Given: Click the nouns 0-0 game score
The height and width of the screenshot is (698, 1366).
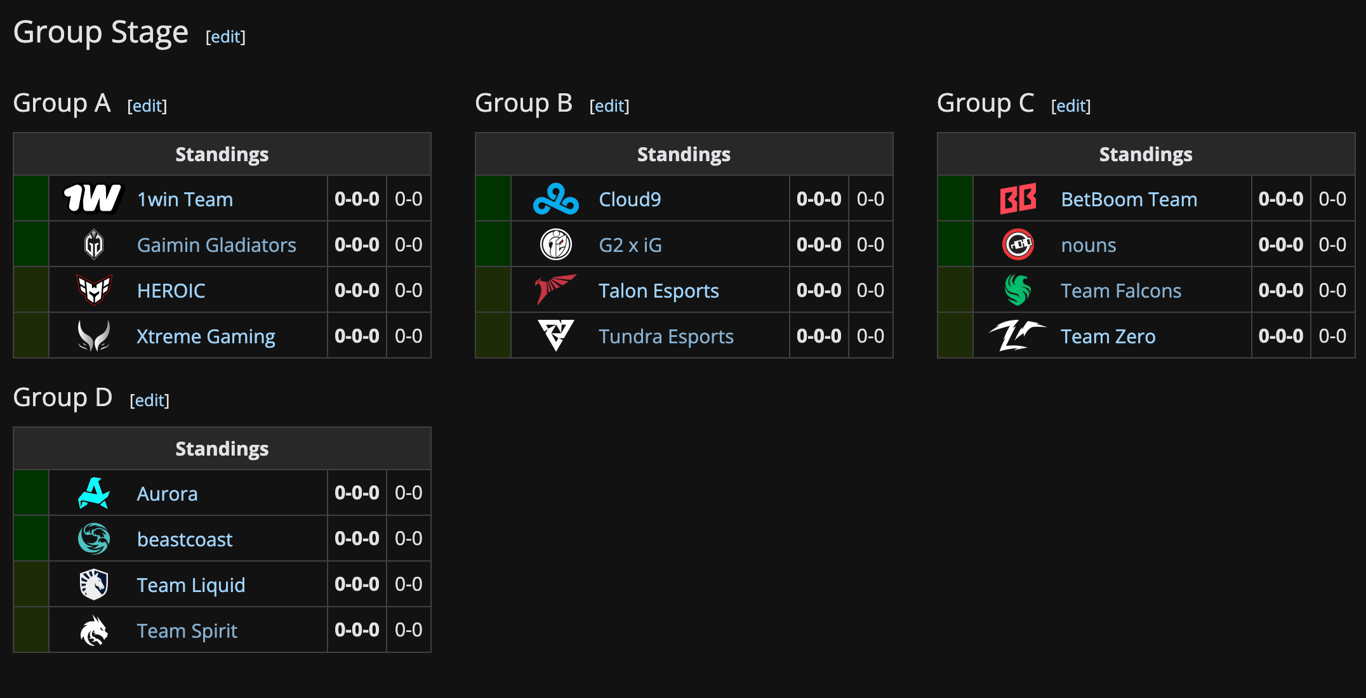Looking at the screenshot, I should point(1333,245).
